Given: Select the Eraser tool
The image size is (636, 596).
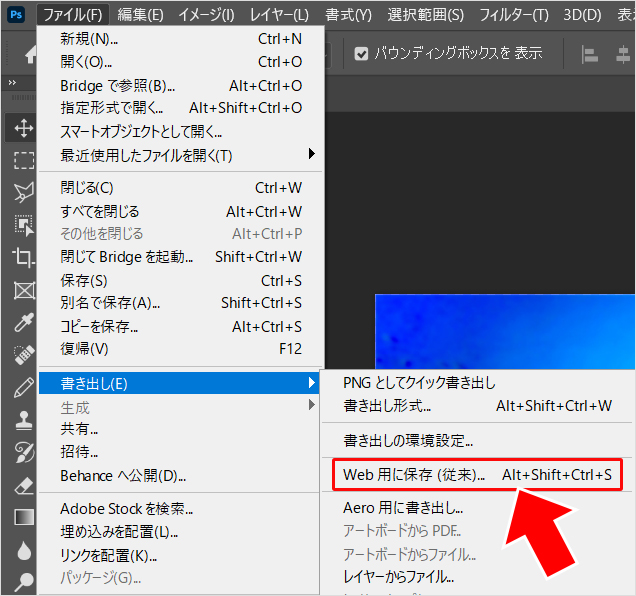Looking at the screenshot, I should [24, 485].
